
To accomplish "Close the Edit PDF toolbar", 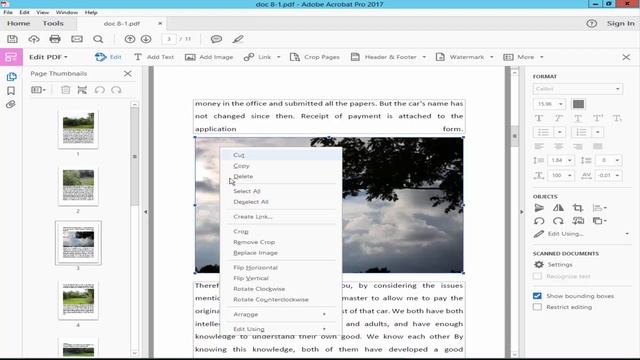I will (x=627, y=57).
